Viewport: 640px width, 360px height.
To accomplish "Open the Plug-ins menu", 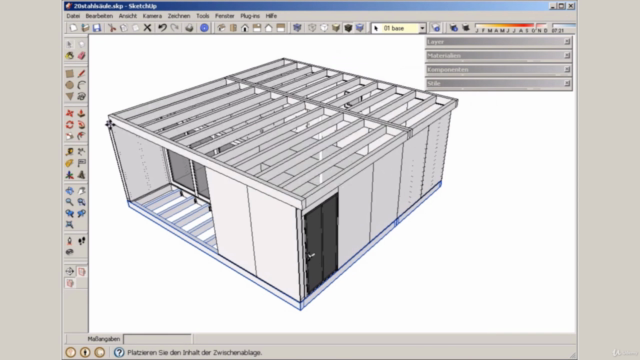I will (x=250, y=16).
